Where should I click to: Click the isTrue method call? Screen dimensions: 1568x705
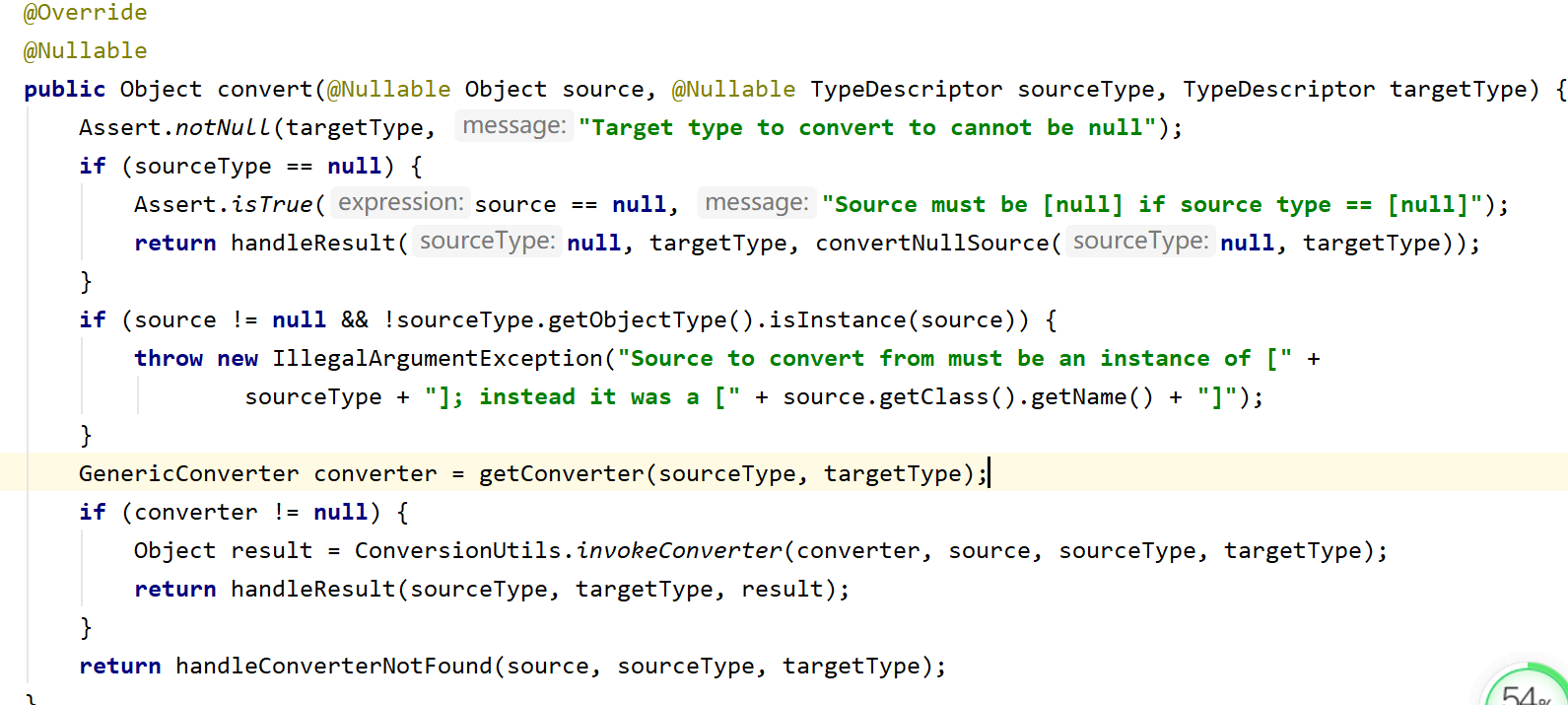[272, 204]
